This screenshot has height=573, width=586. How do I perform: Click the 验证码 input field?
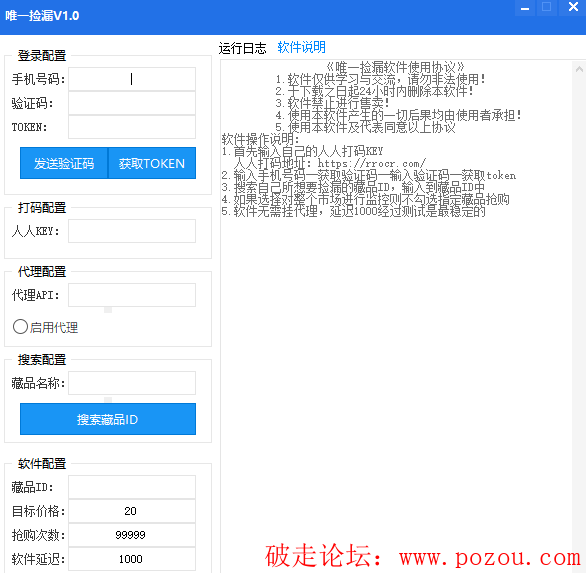coord(132,103)
